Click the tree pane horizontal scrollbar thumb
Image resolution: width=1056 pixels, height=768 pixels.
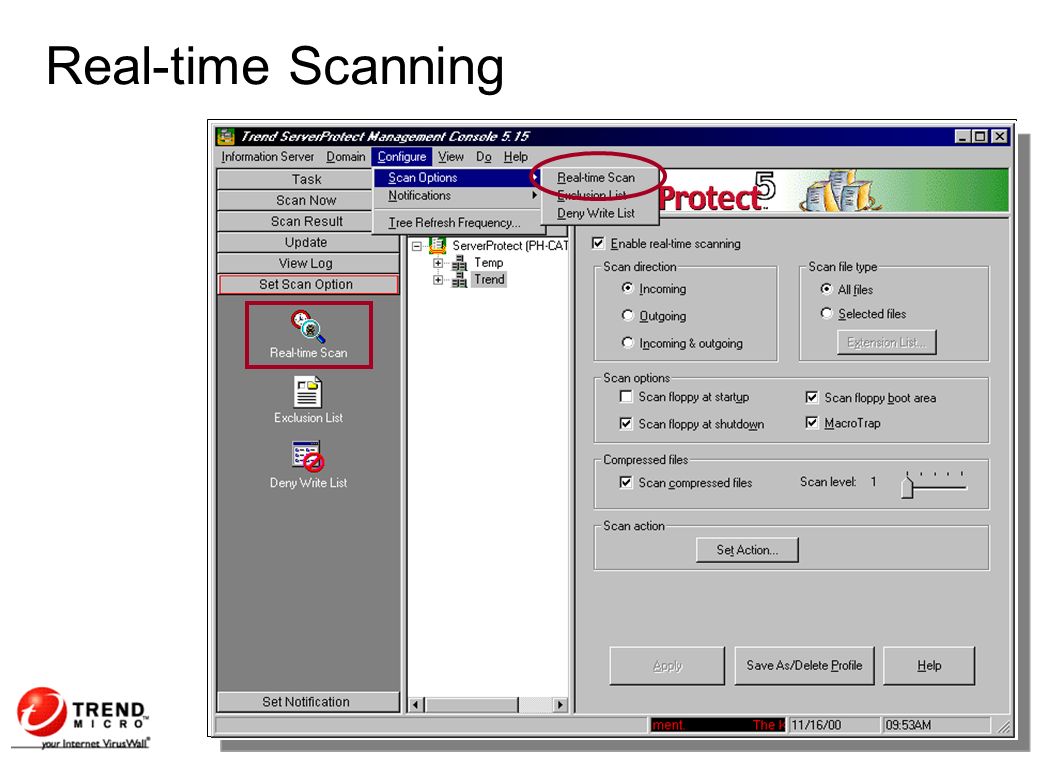(471, 705)
